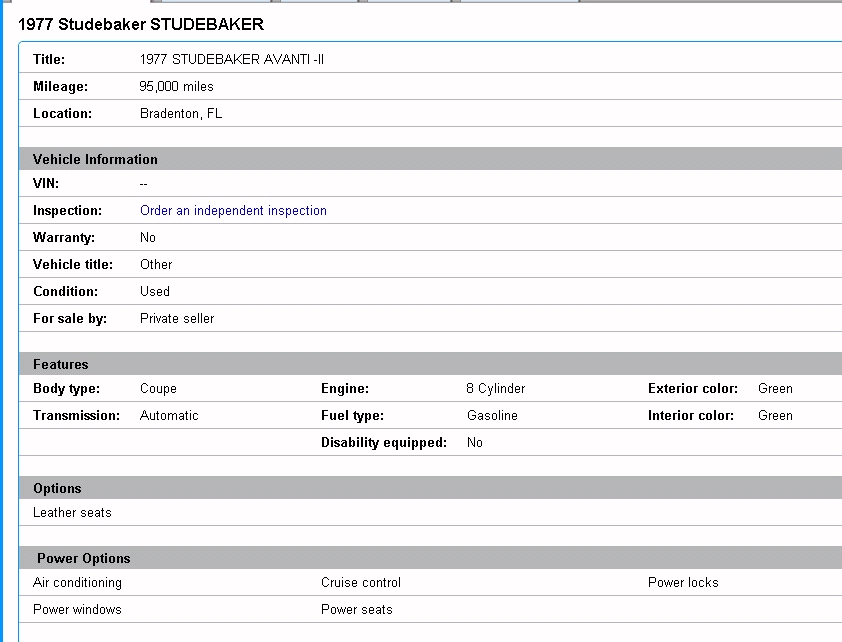Select the 'Power locks' entry
This screenshot has height=642, width=842.
coord(683,582)
